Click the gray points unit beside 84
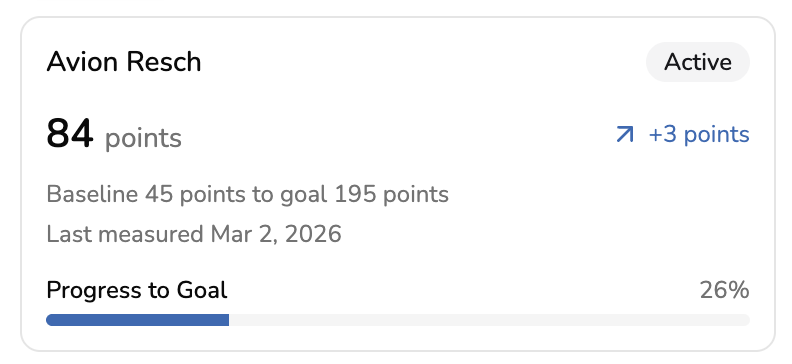The image size is (792, 364). (x=143, y=138)
